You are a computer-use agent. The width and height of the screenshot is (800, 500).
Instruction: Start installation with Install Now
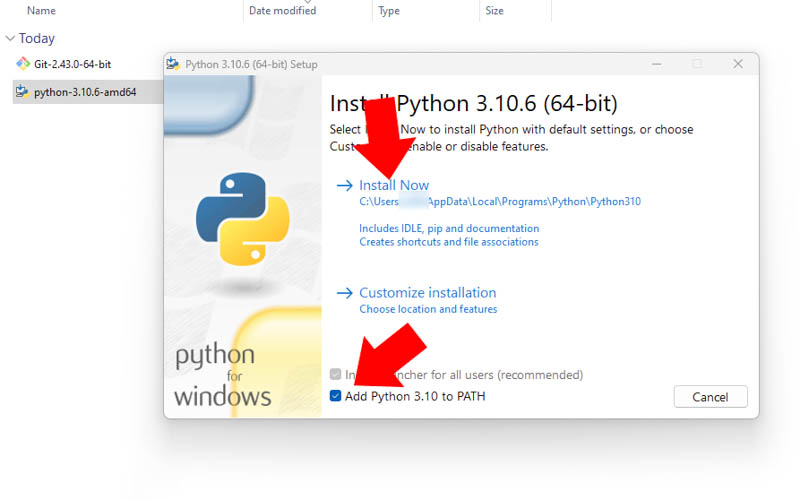click(394, 185)
